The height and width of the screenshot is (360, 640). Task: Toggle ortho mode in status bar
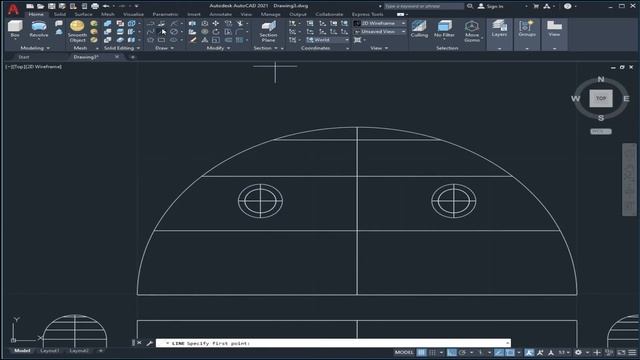coord(451,352)
